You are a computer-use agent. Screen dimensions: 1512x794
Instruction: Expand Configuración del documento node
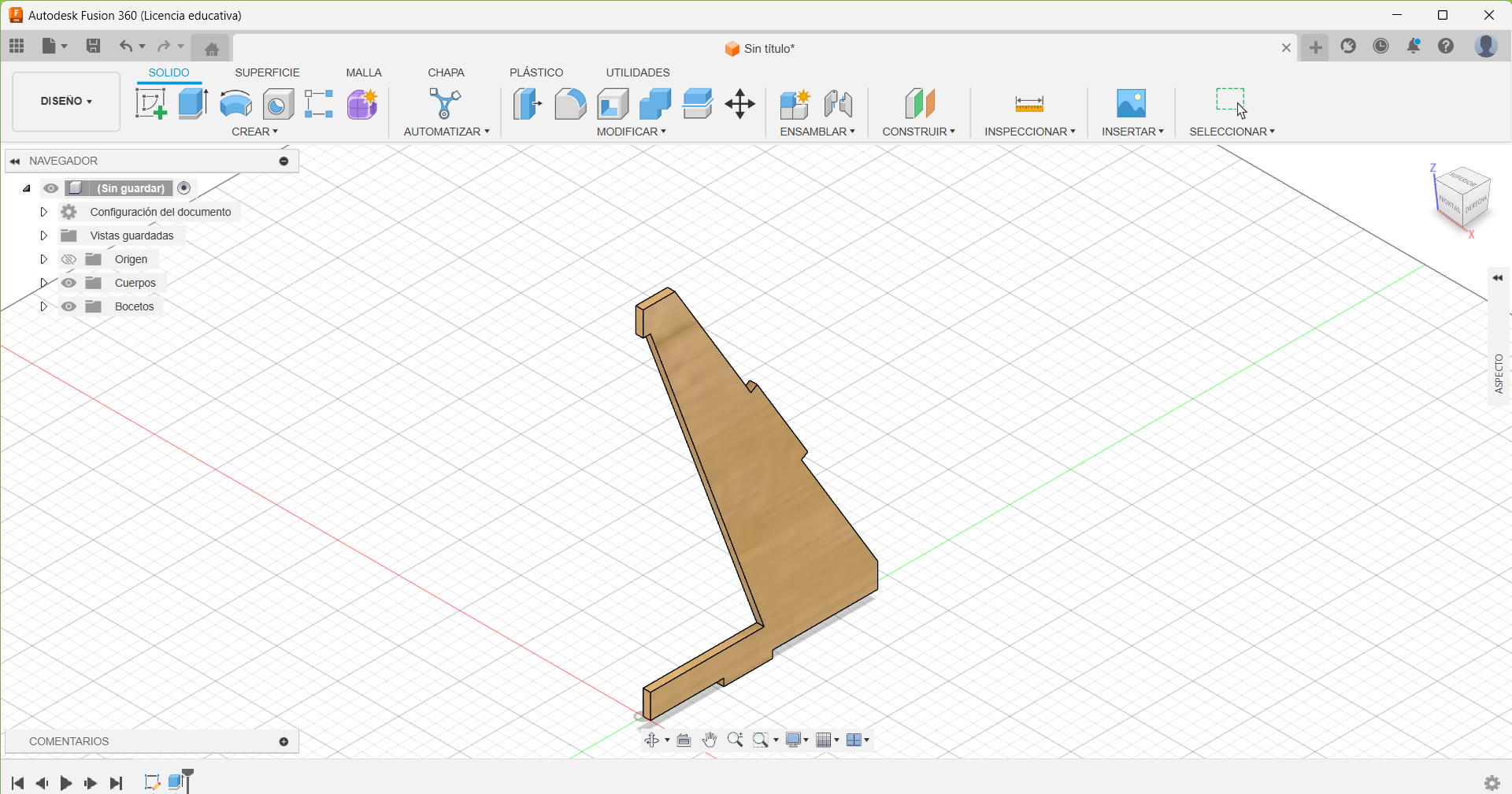point(43,212)
